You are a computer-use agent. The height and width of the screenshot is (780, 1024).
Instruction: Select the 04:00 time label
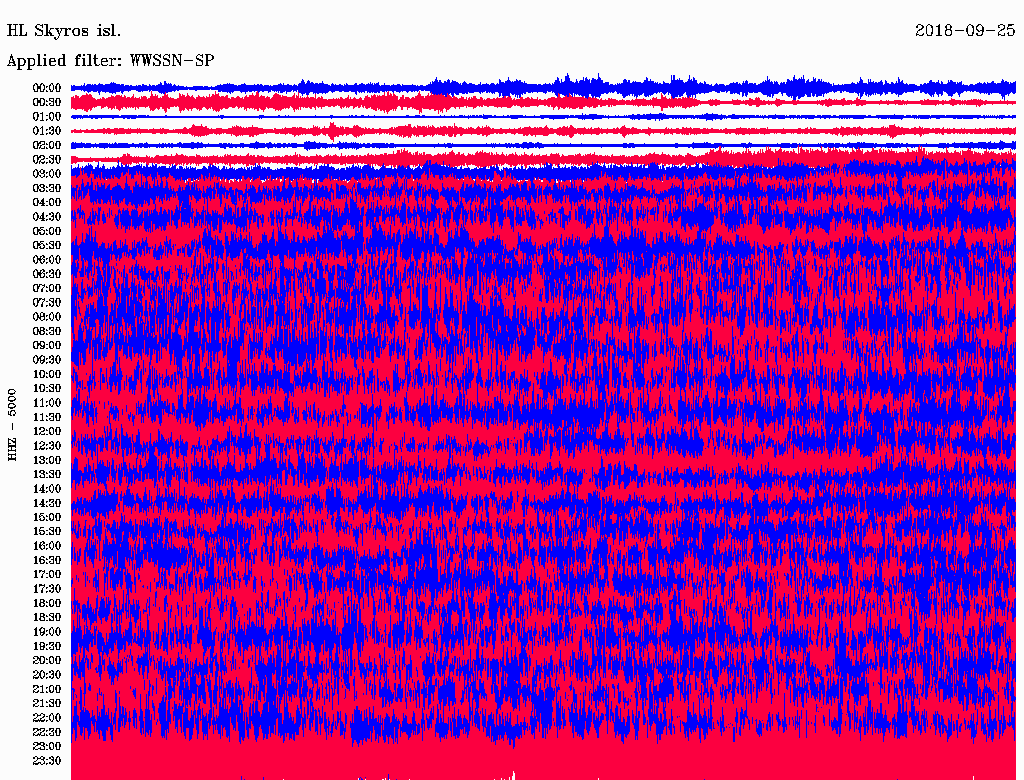(47, 203)
